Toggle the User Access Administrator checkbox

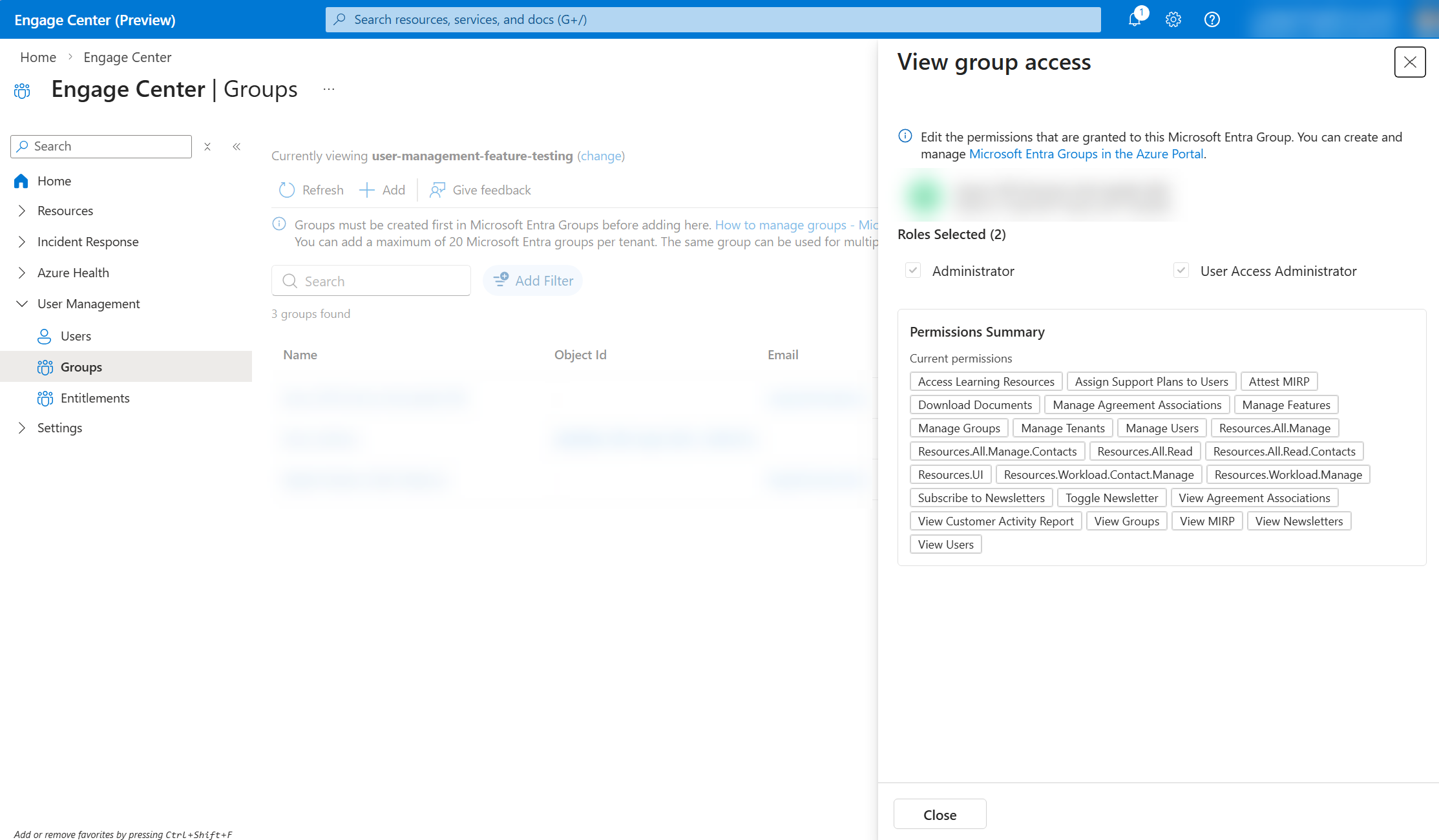point(1181,270)
